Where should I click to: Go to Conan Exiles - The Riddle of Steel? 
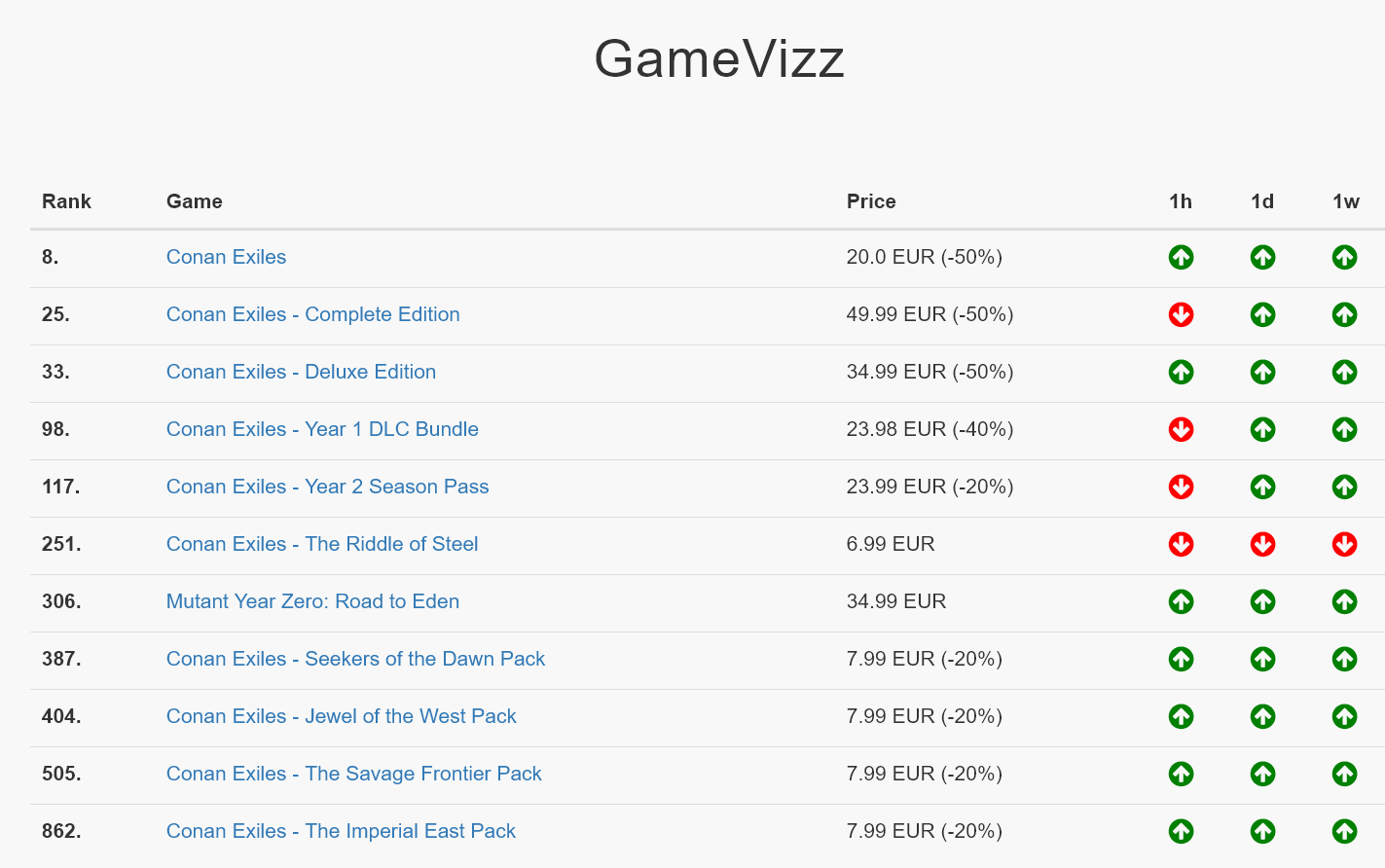pos(321,544)
